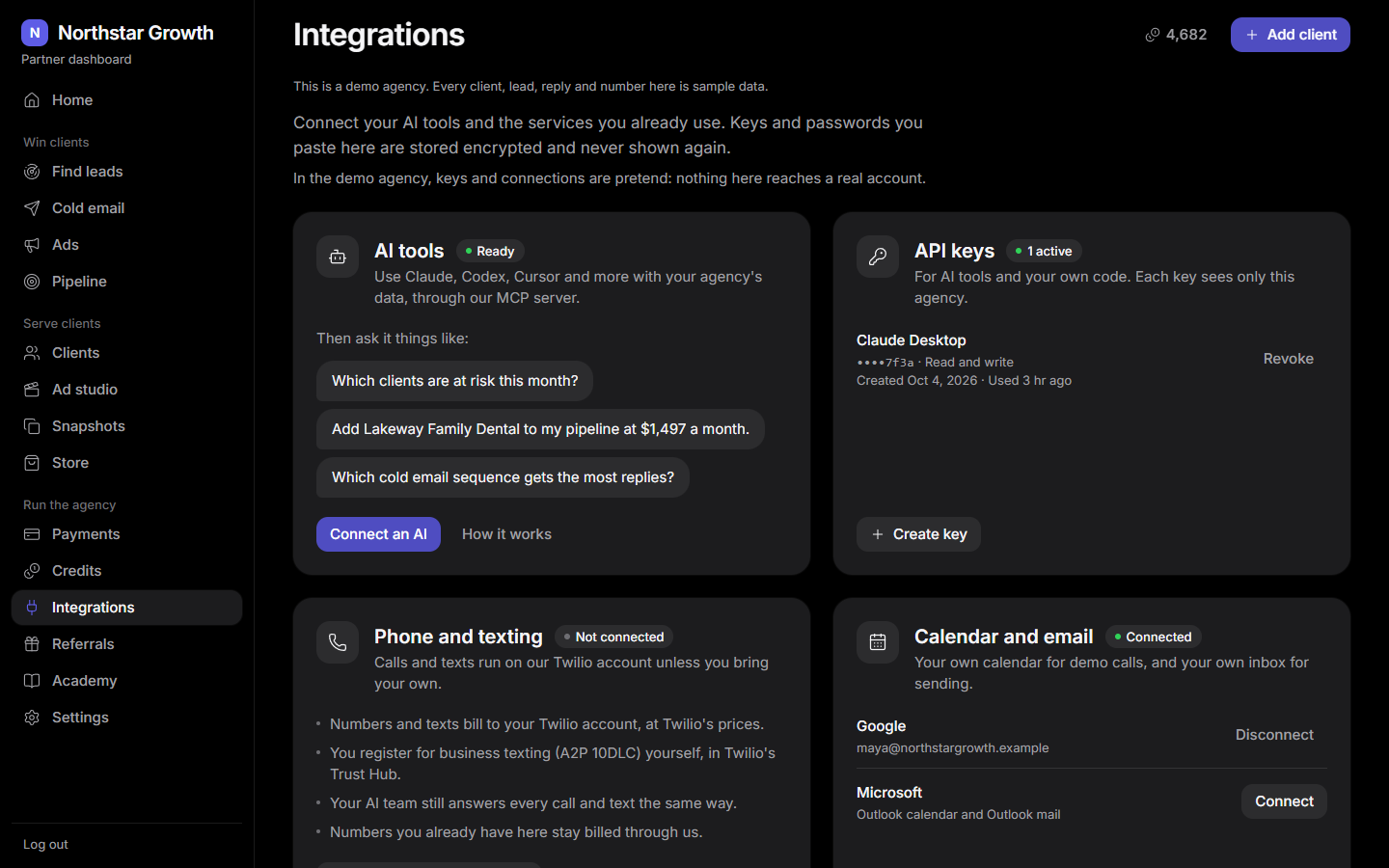Image resolution: width=1389 pixels, height=868 pixels.
Task: Select the Lakeway Family Dental example prompt
Action: 540,429
